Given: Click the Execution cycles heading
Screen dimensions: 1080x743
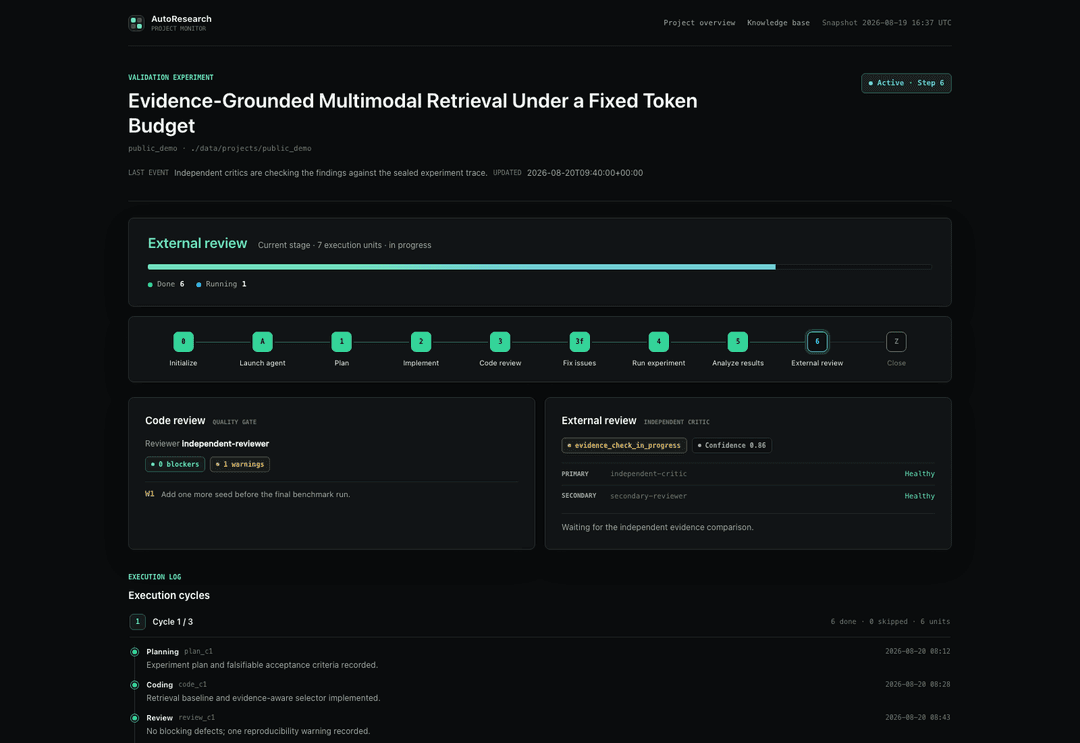Looking at the screenshot, I should click(x=169, y=596).
